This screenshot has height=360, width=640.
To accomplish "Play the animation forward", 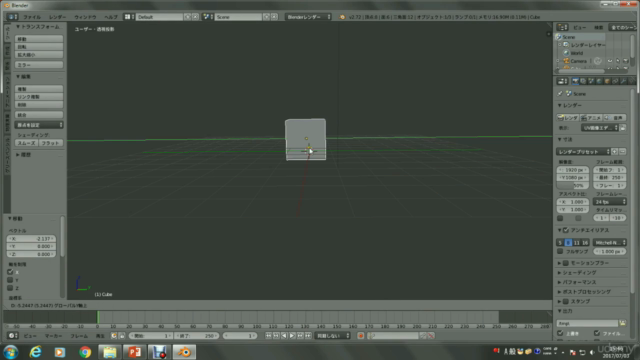I will pos(292,336).
